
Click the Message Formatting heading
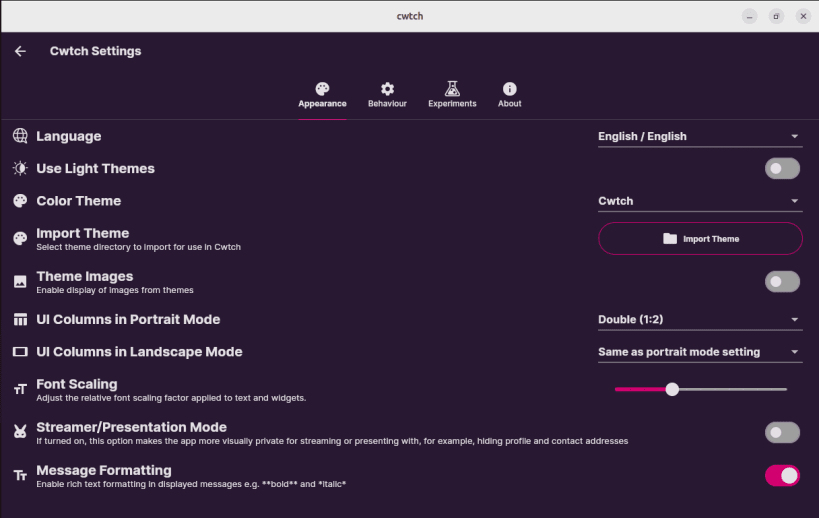(104, 470)
